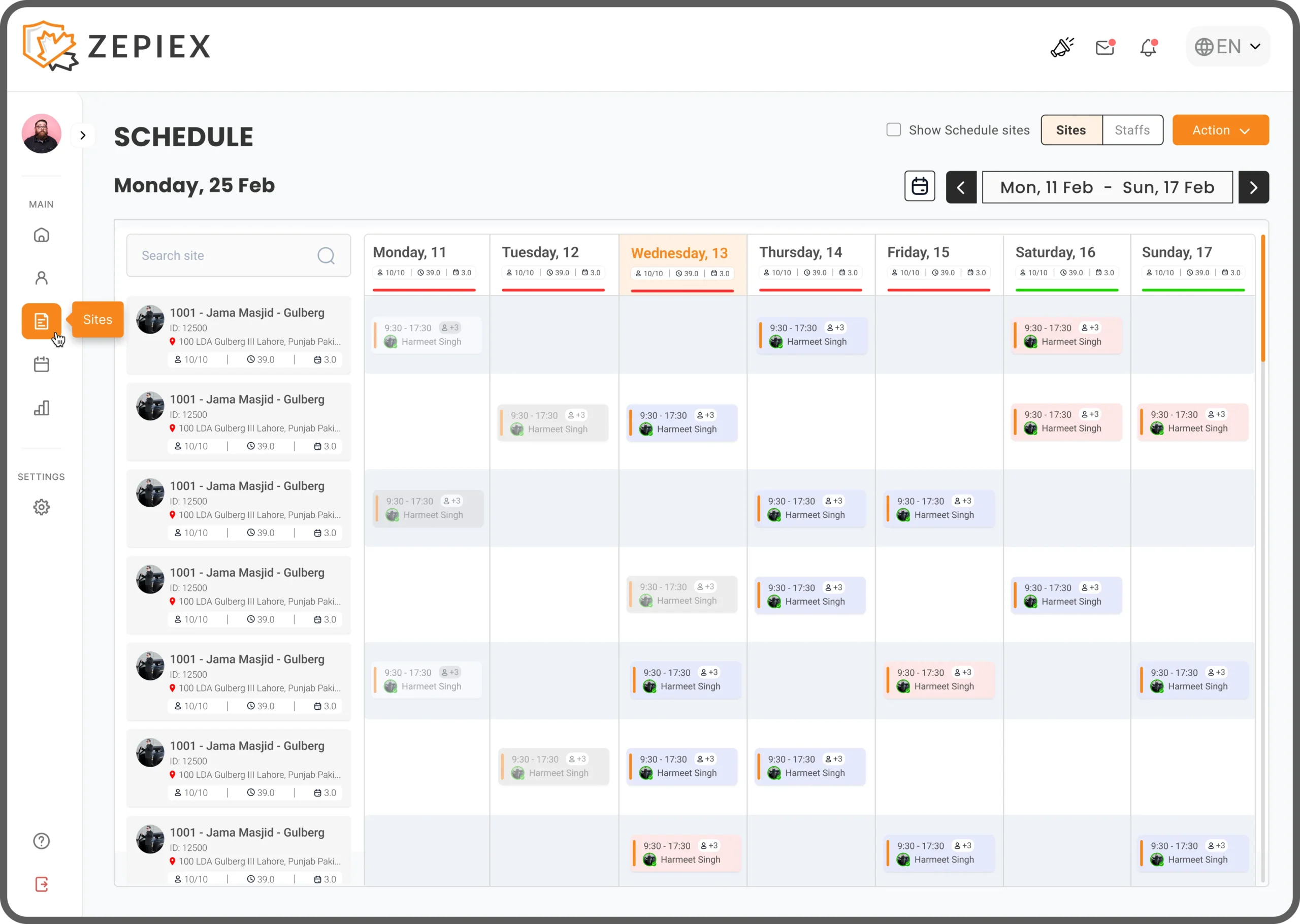Go to next week arrow button
Screen dimensions: 1300x924
(x=1253, y=187)
